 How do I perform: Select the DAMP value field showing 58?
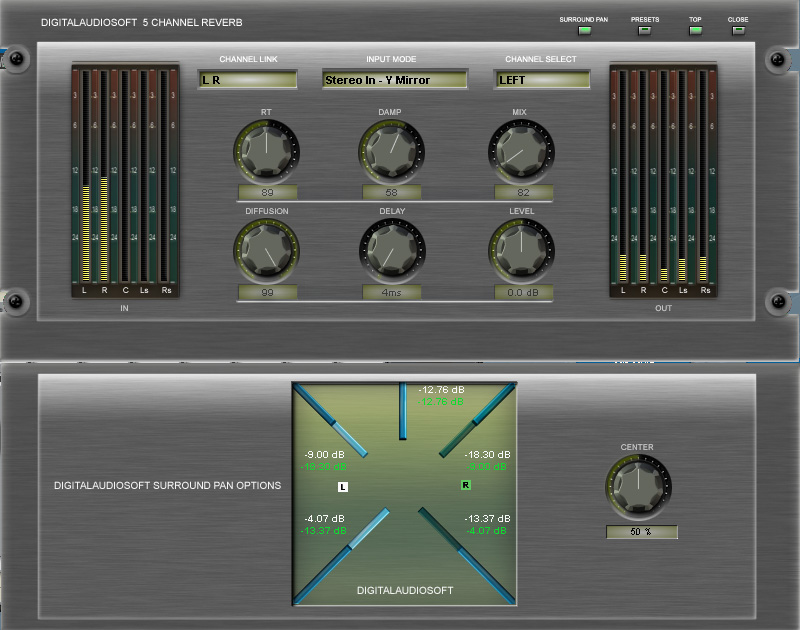click(x=391, y=192)
